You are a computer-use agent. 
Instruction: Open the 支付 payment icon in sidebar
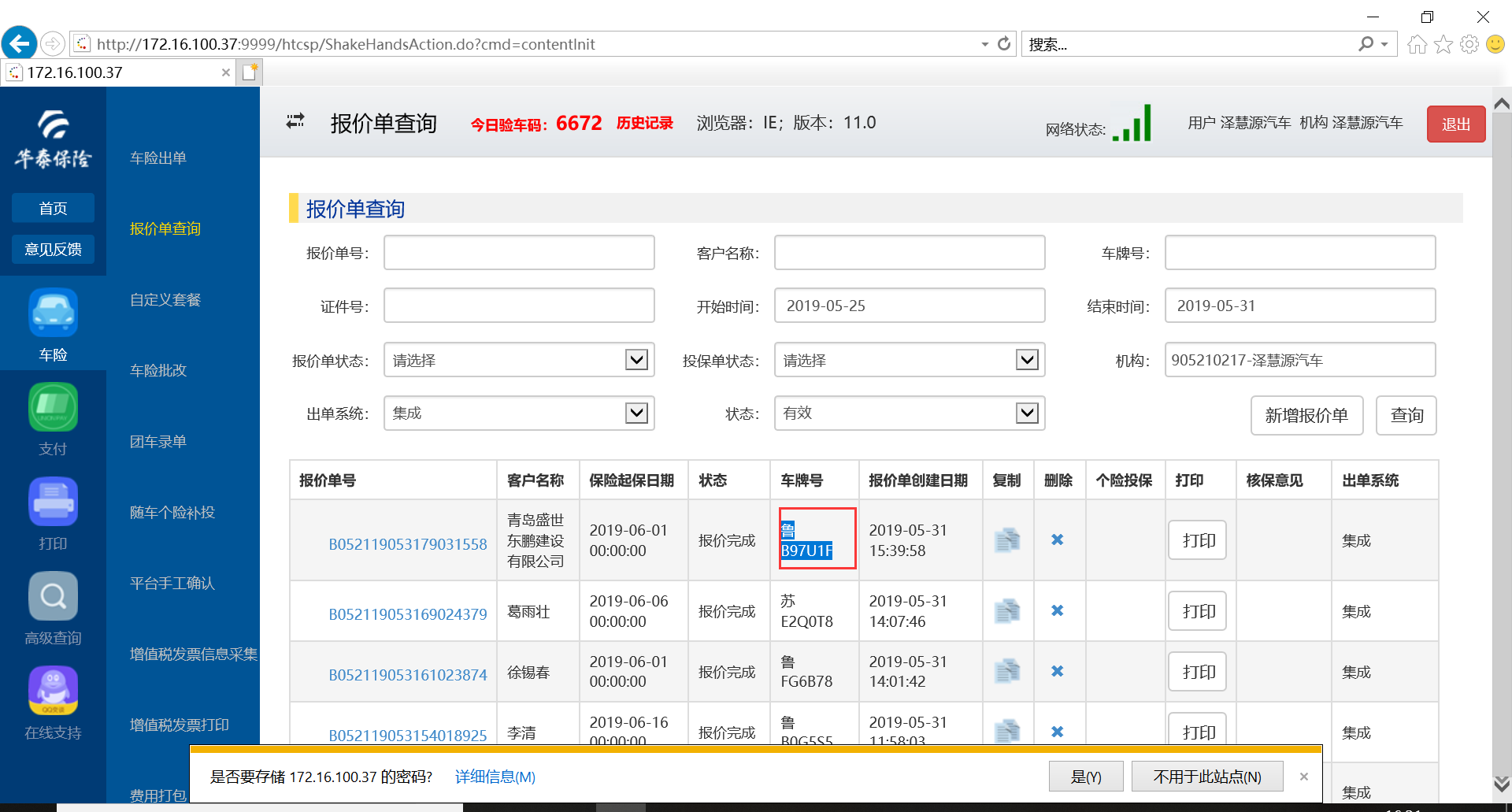point(53,408)
